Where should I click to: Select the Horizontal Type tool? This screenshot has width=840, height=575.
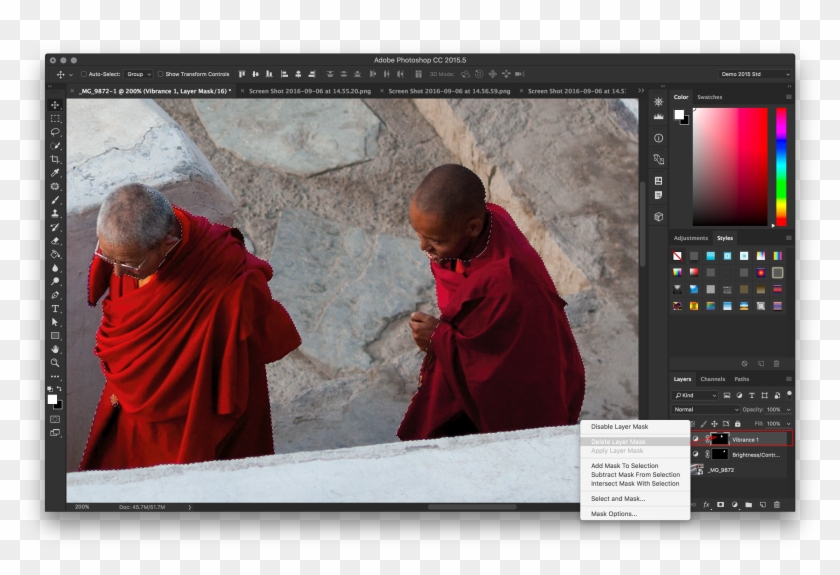55,309
